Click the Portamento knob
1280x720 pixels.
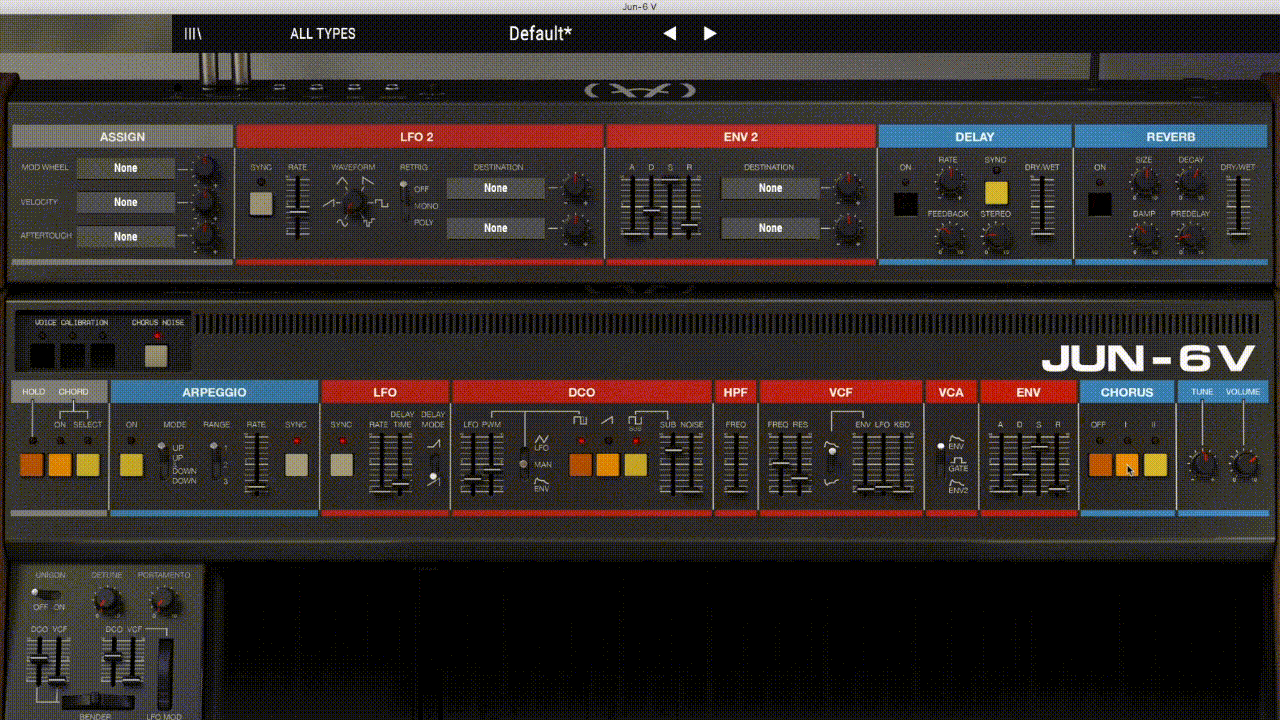click(164, 601)
